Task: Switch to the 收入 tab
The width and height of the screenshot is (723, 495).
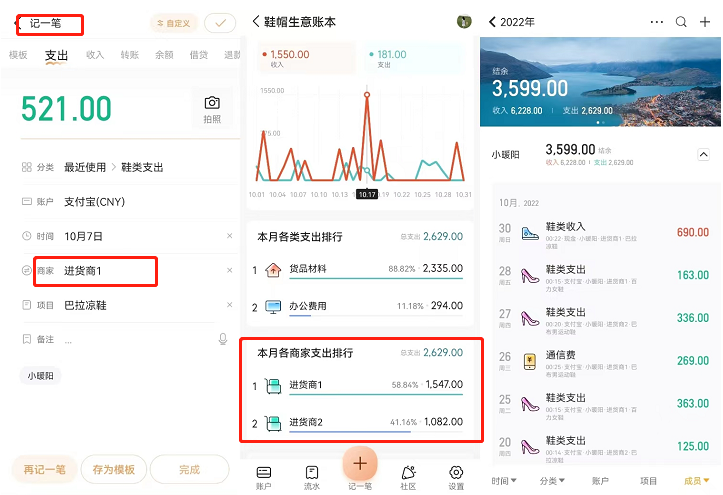Action: click(95, 56)
